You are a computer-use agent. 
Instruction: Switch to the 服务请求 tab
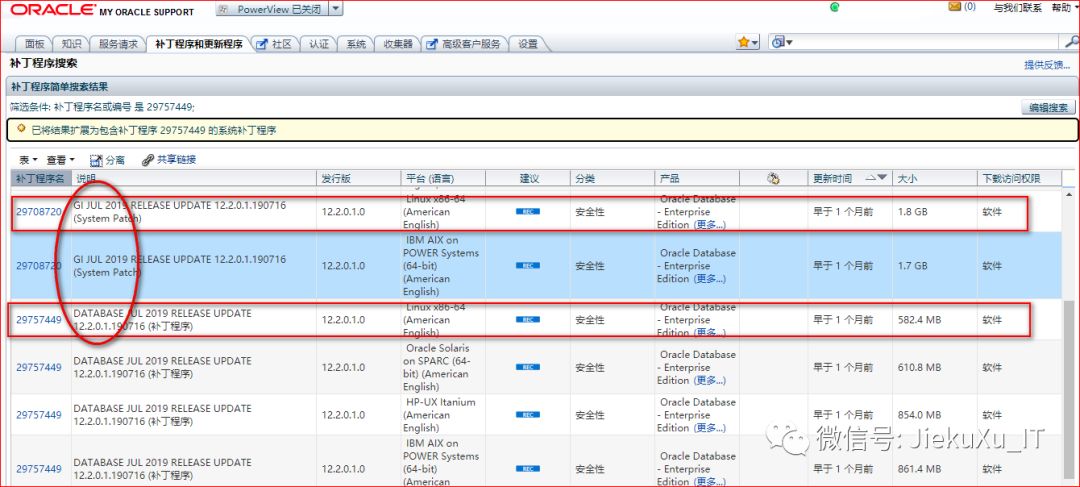click(x=118, y=44)
